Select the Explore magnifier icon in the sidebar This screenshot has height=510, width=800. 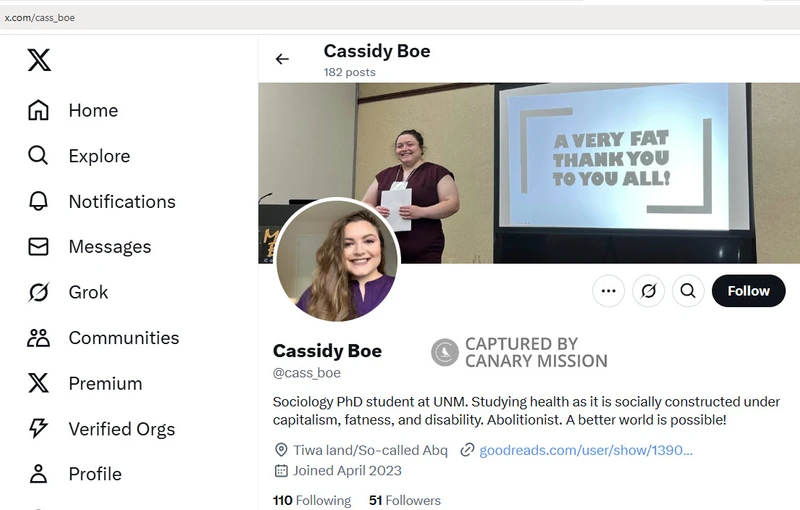click(x=38, y=156)
